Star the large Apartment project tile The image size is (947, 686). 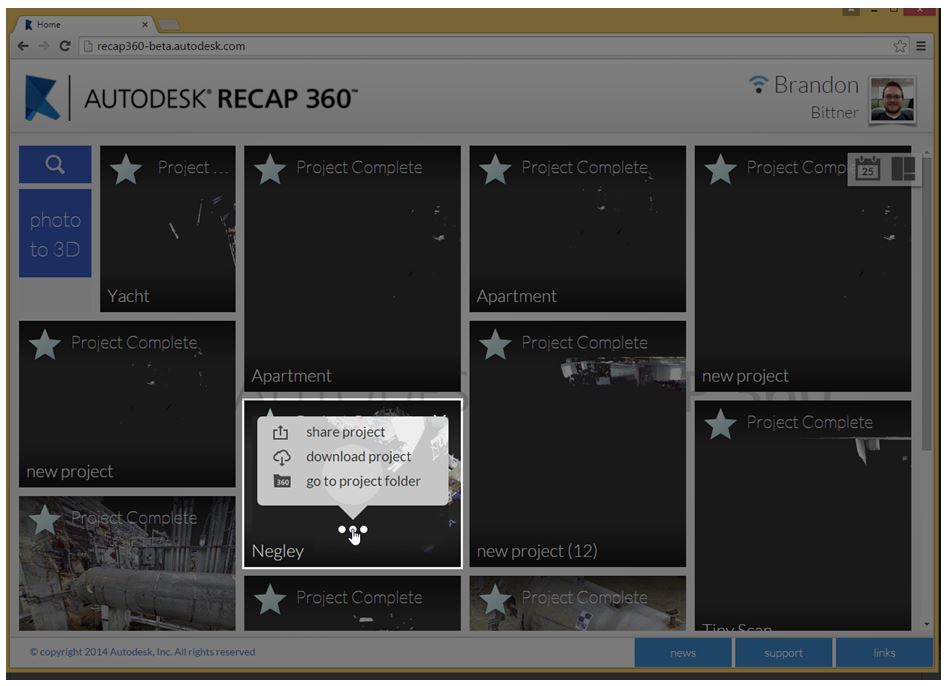270,169
